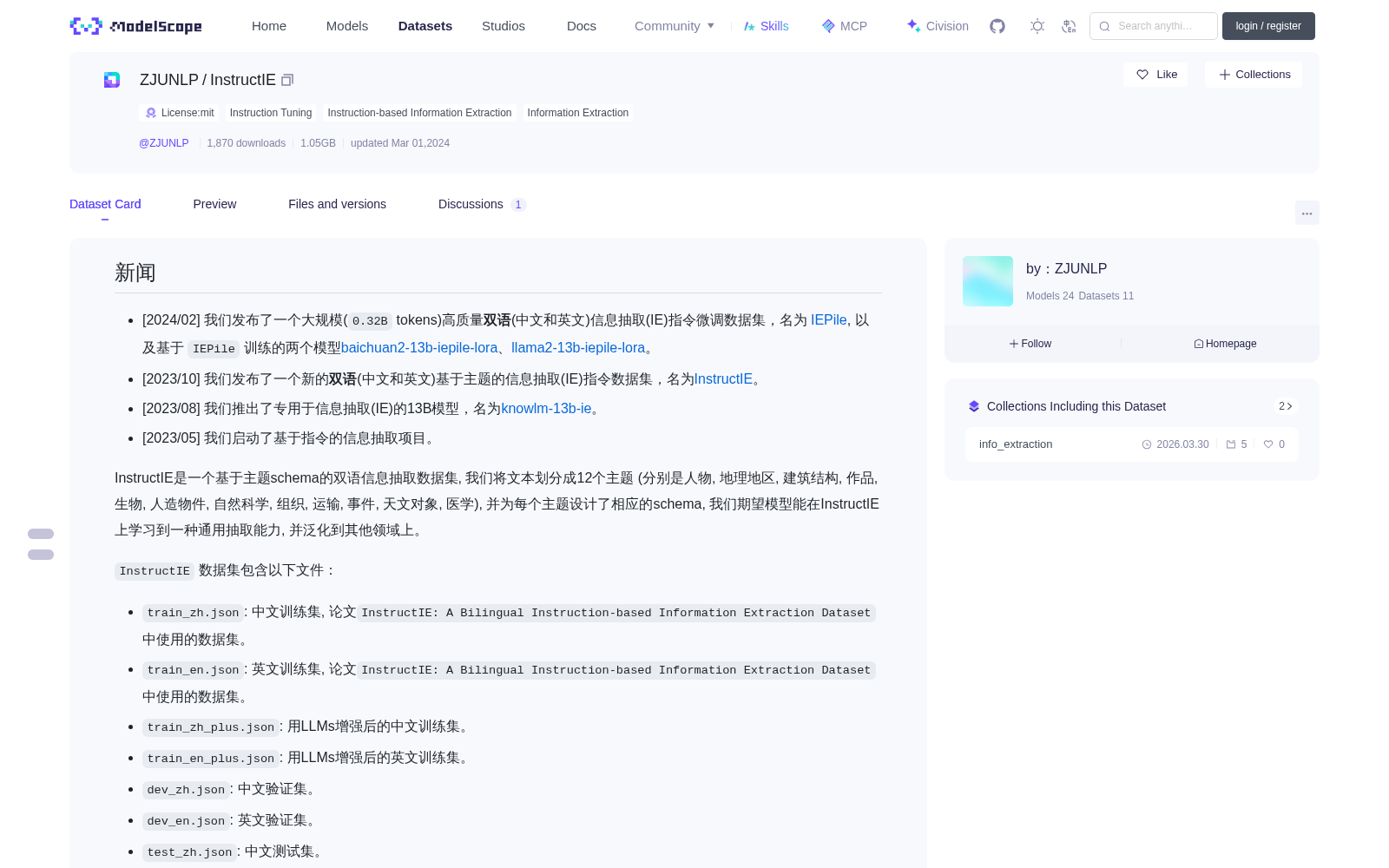Screen dimensions: 1389x868
Task: Expand collections including this dataset arrow
Action: (1286, 406)
